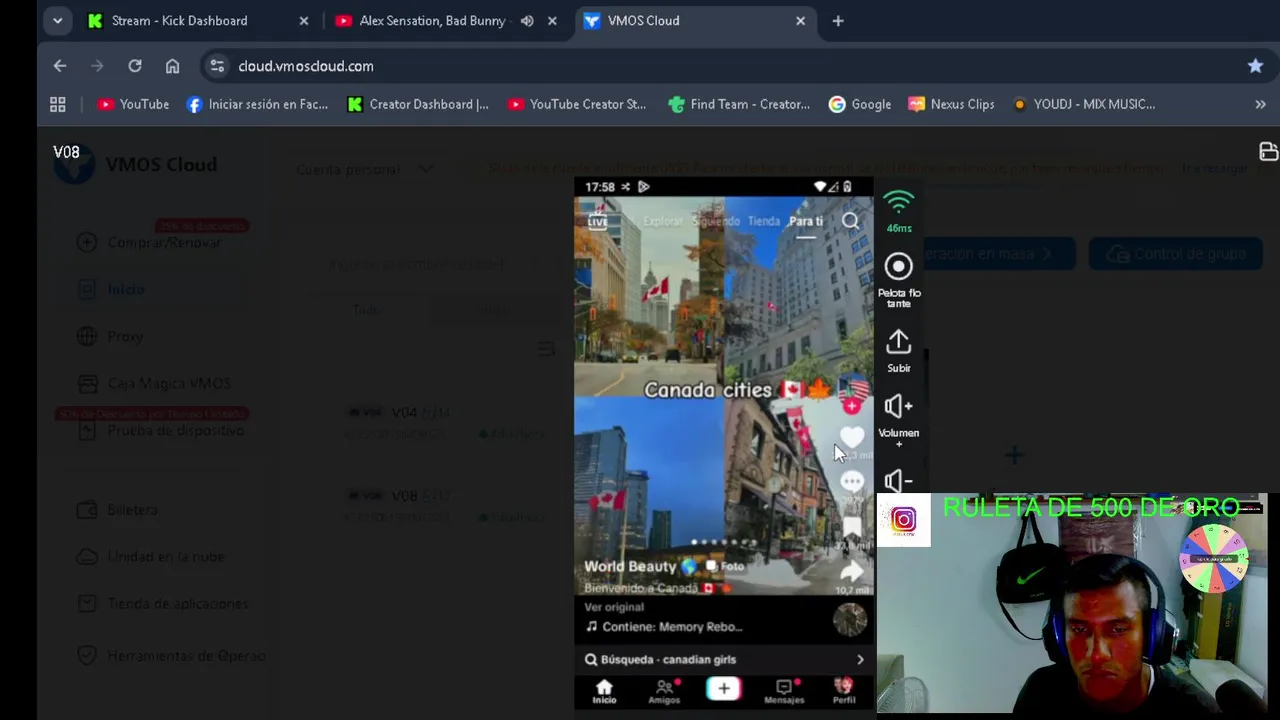1280x720 pixels.
Task: Open Búsqueda canadian girls suggestion
Action: (724, 659)
